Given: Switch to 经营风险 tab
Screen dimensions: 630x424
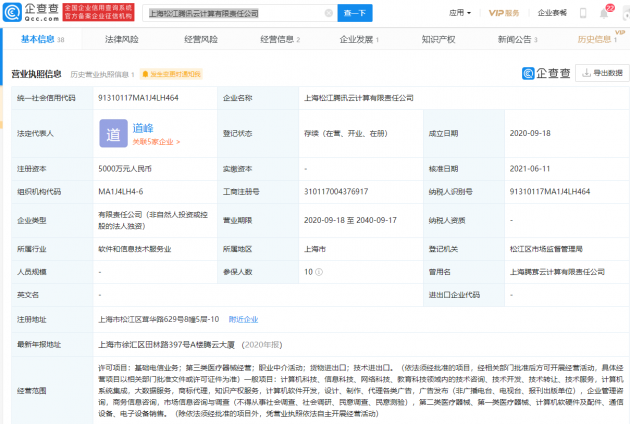Looking at the screenshot, I should click(201, 39).
